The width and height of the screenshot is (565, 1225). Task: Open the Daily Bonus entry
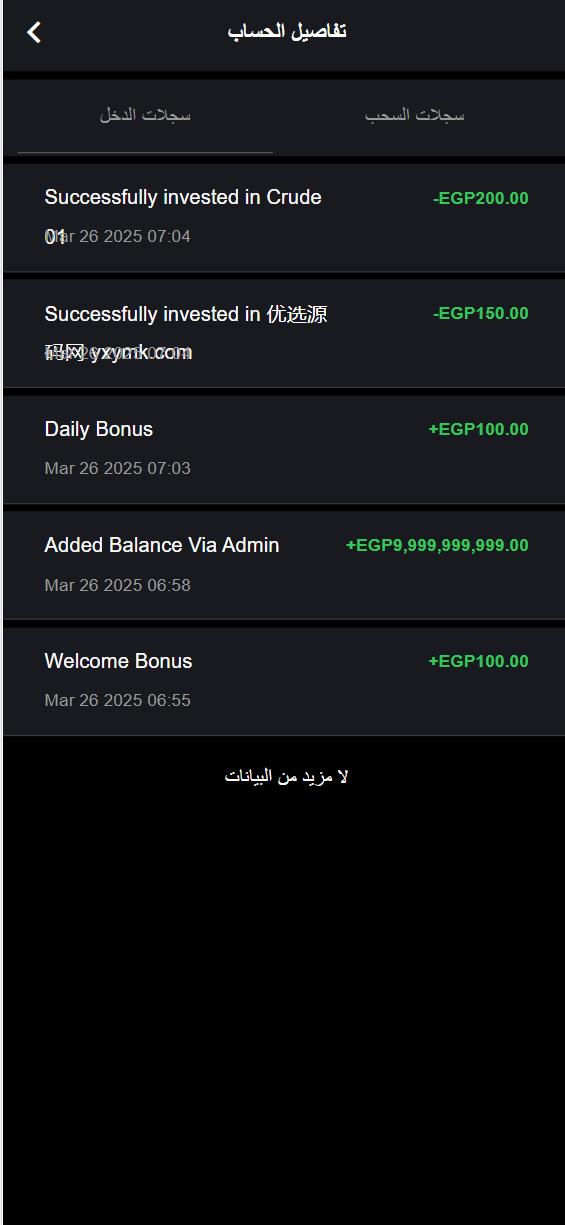(x=284, y=449)
